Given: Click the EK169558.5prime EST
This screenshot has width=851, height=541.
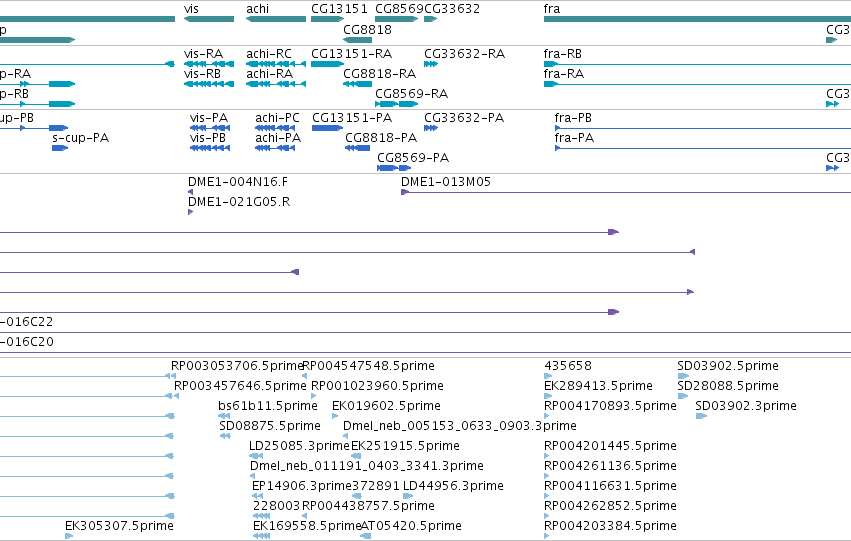Looking at the screenshot, I should click(262, 536).
